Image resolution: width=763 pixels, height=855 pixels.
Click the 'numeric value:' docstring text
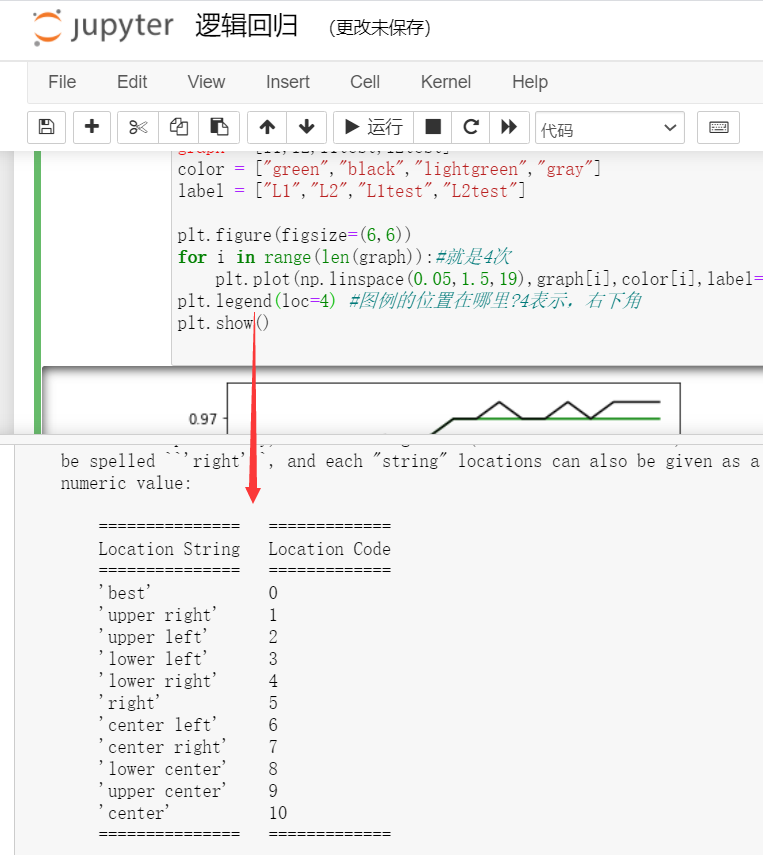(x=126, y=483)
